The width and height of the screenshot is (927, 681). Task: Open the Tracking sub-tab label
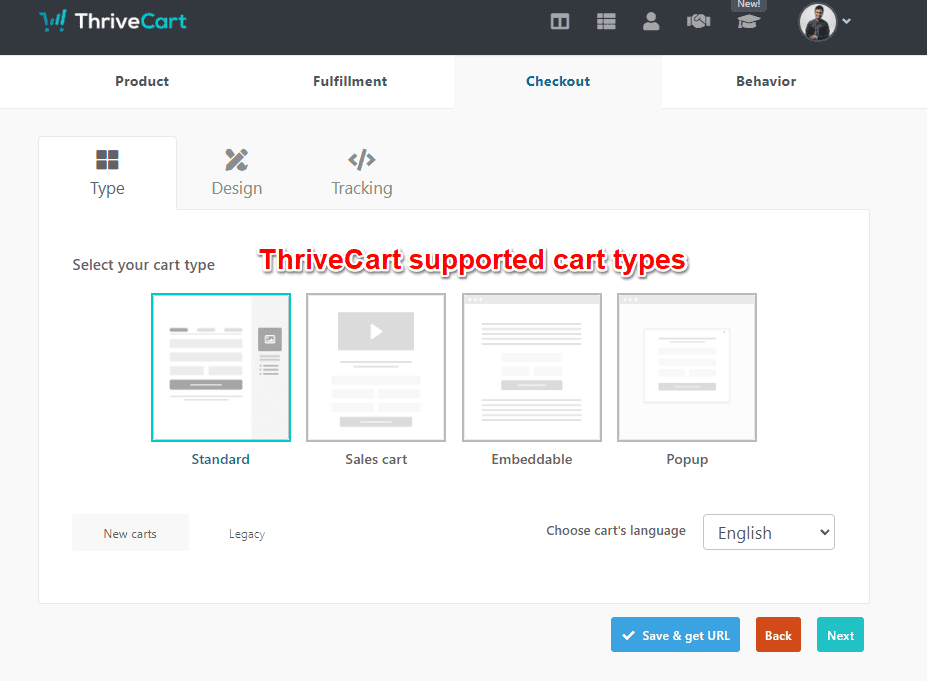coord(362,188)
